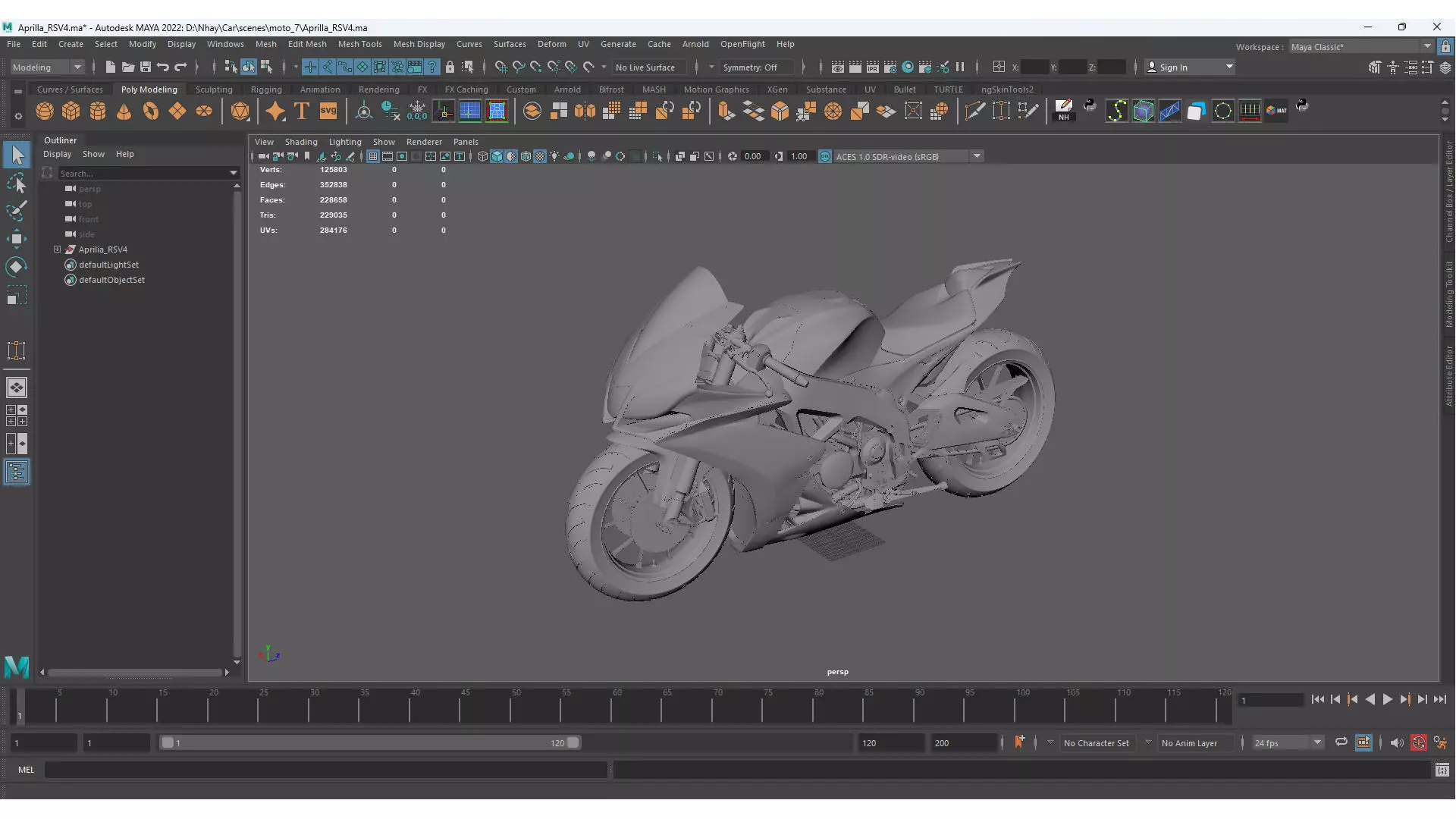Click the Redo arrow icon
Image resolution: width=1456 pixels, height=819 pixels.
(180, 67)
